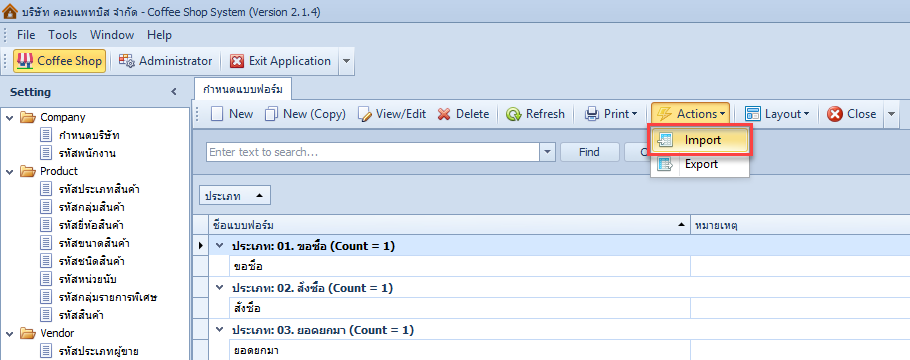Click row indicator arrow of first group

click(x=201, y=246)
